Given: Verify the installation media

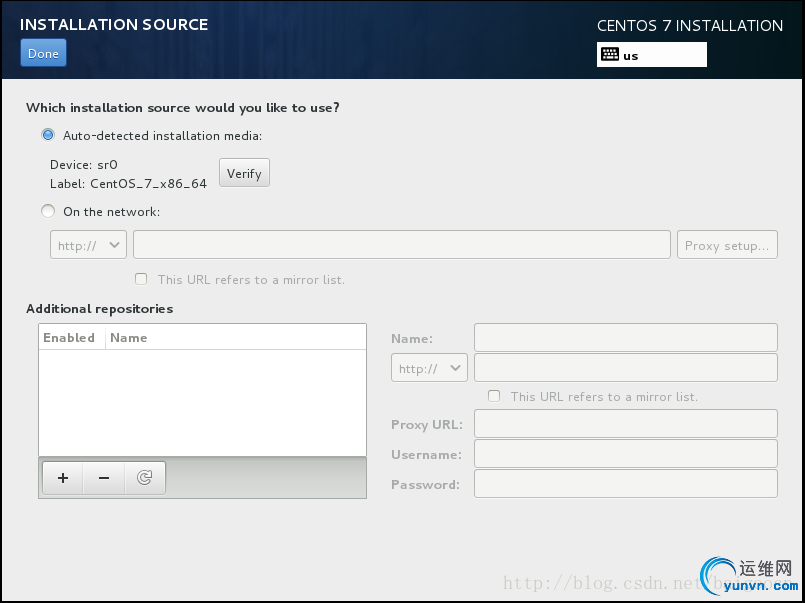Looking at the screenshot, I should click(x=244, y=173).
